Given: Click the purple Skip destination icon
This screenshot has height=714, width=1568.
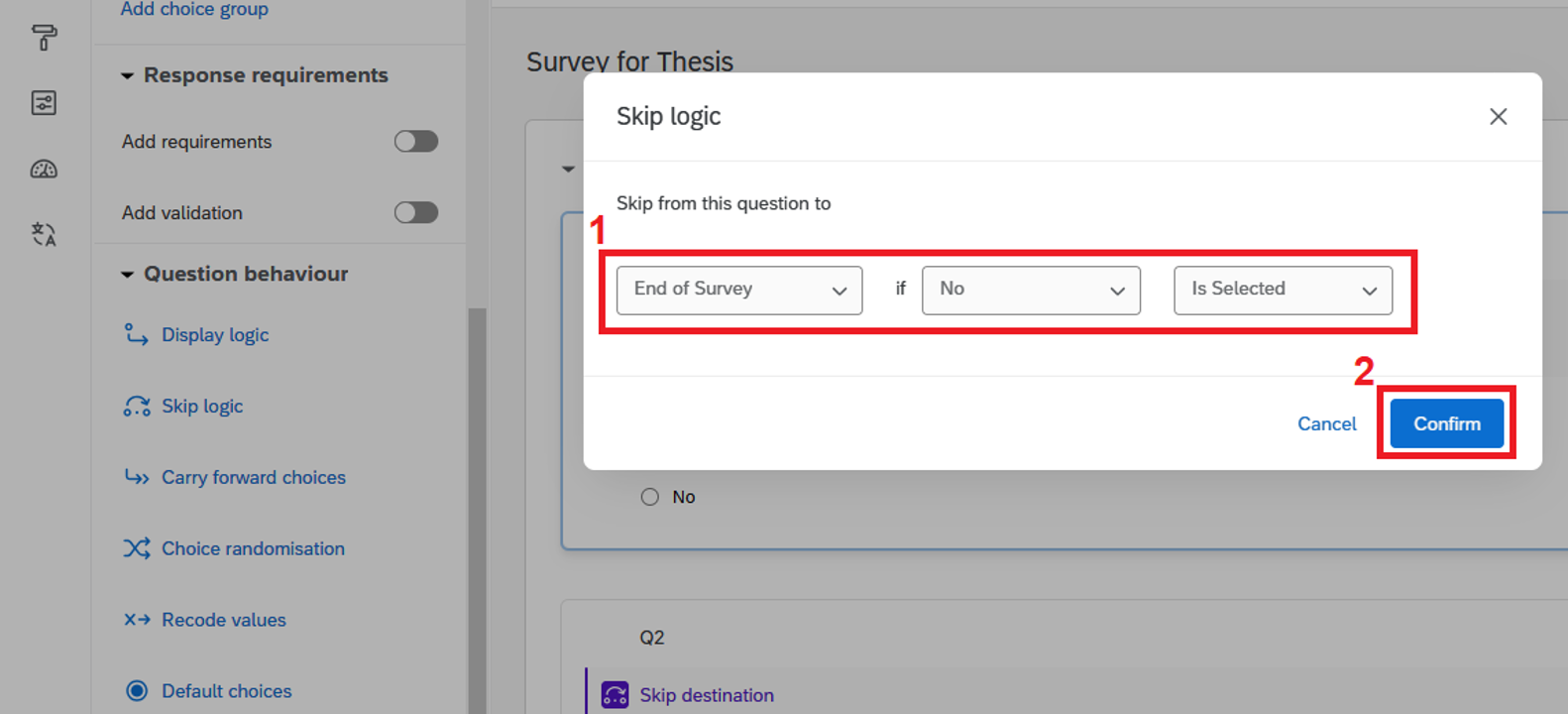Looking at the screenshot, I should click(615, 695).
